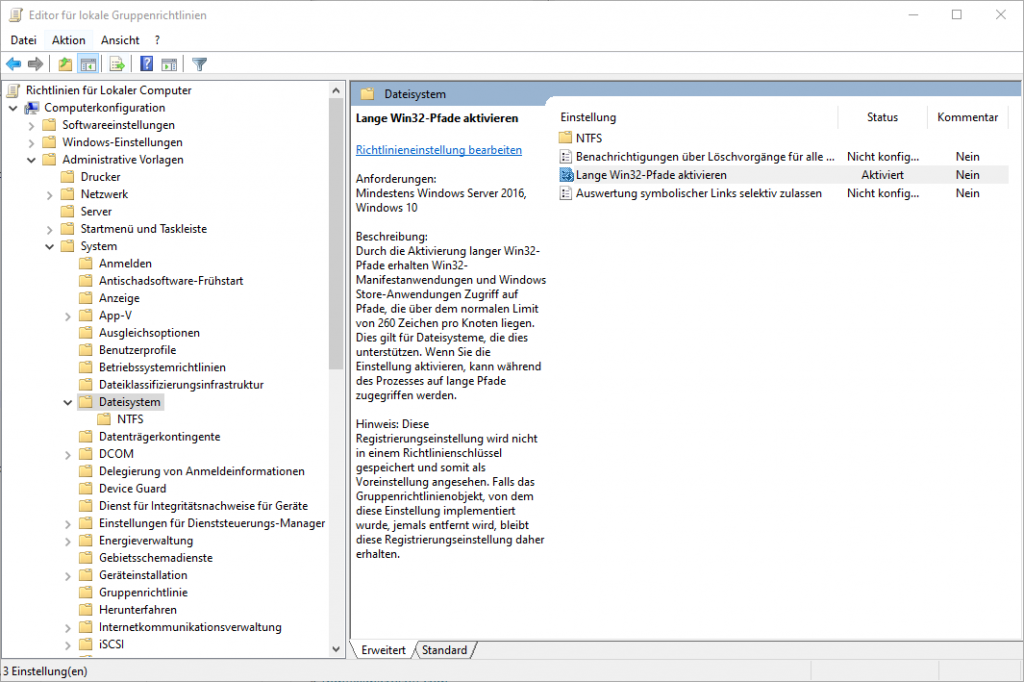Image resolution: width=1024 pixels, height=682 pixels.
Task: Open the ? help menu
Action: point(157,40)
